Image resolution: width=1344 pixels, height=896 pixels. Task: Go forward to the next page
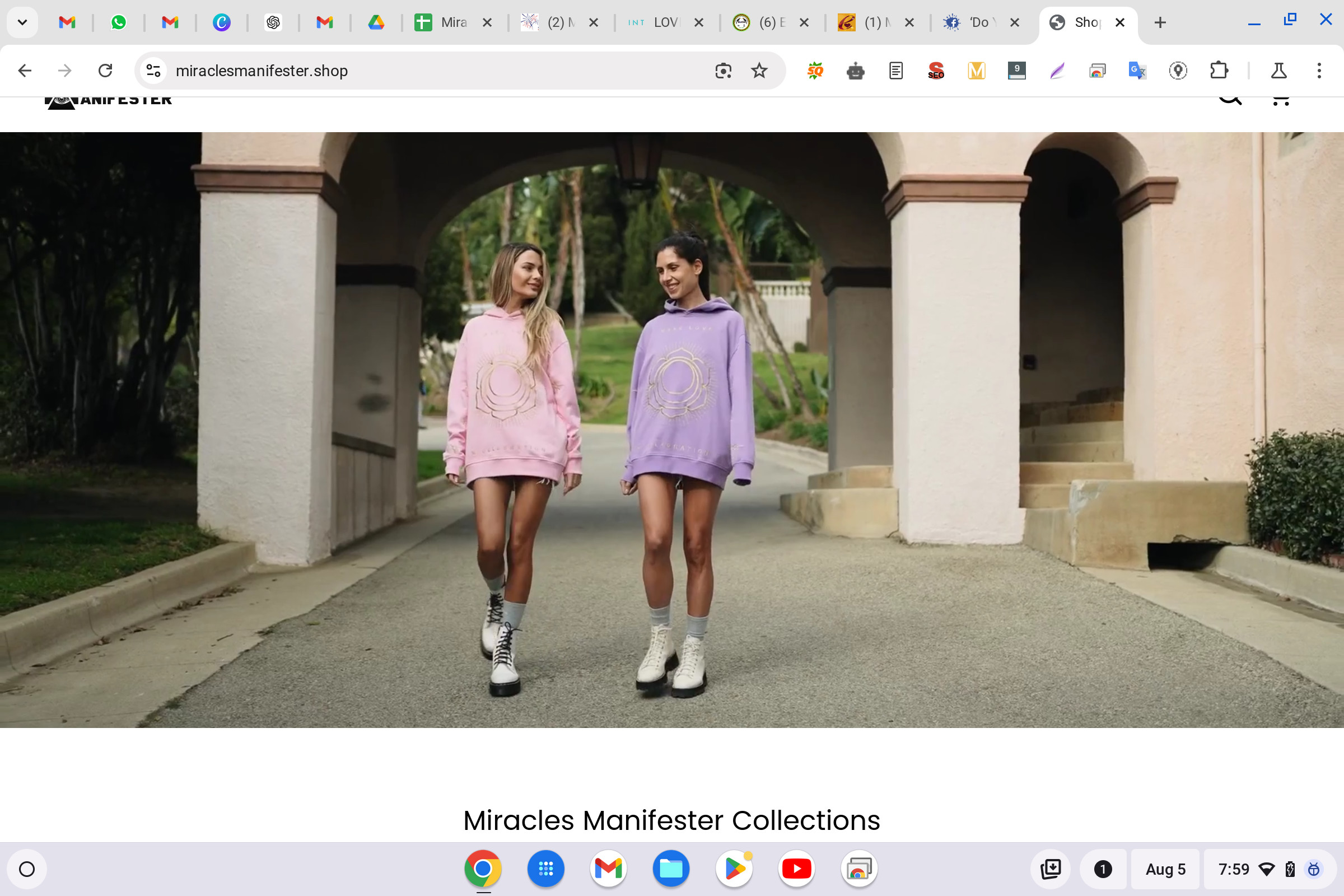65,71
